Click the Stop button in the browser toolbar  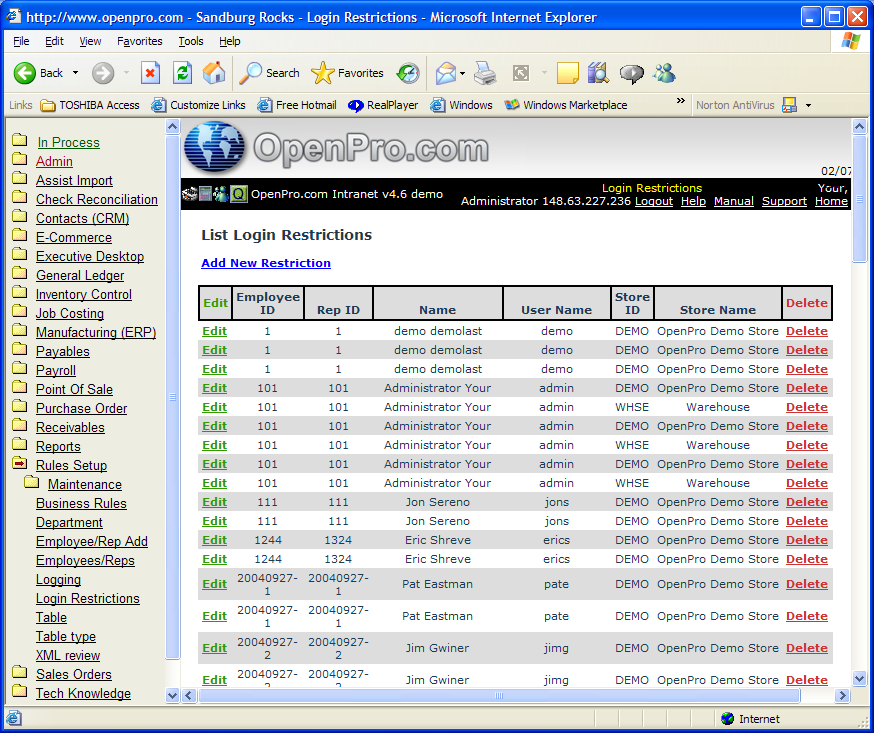coord(150,73)
